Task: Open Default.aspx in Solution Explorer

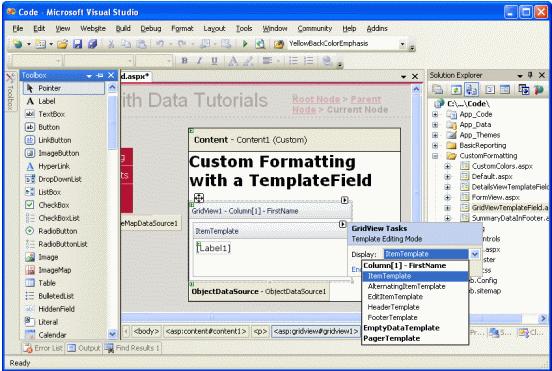Action: pyautogui.click(x=491, y=177)
